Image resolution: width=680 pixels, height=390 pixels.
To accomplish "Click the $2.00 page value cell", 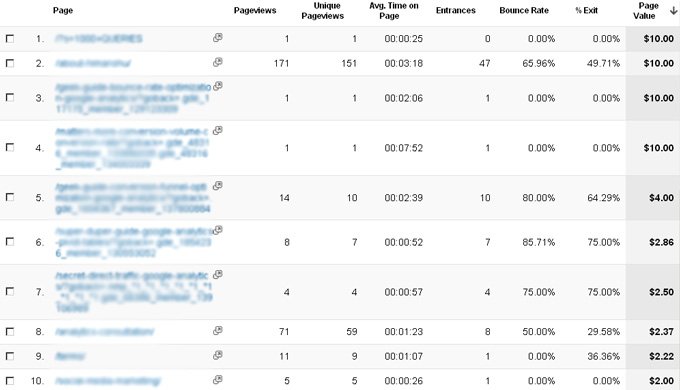I will [x=661, y=381].
